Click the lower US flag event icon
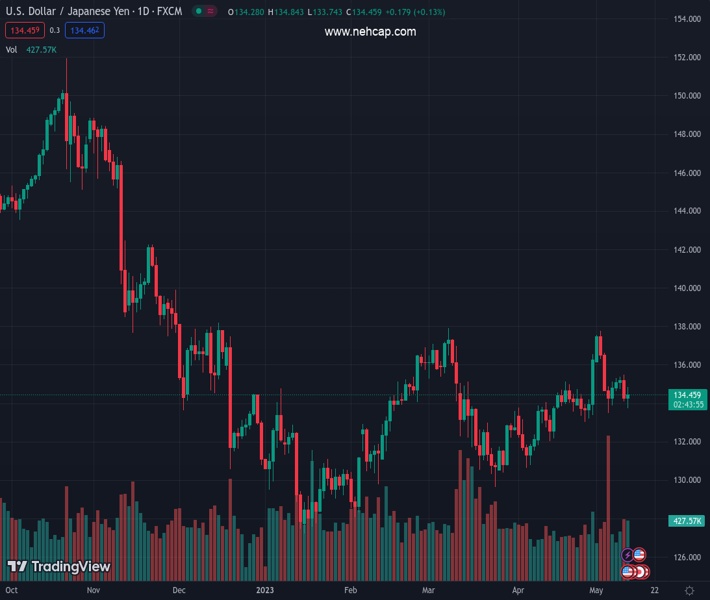This screenshot has width=710, height=600. click(x=629, y=571)
